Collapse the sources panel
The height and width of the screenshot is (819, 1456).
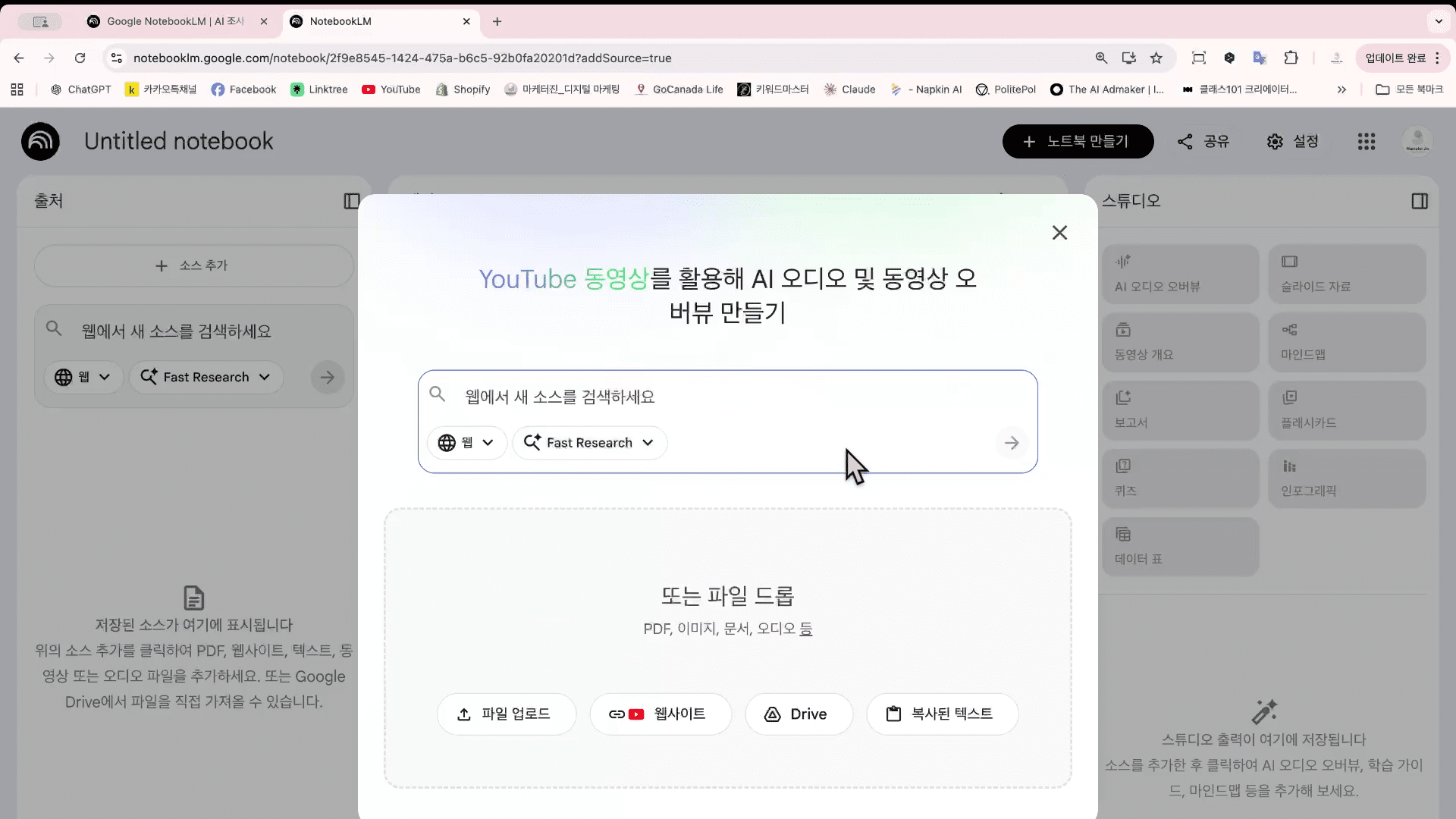(x=351, y=201)
